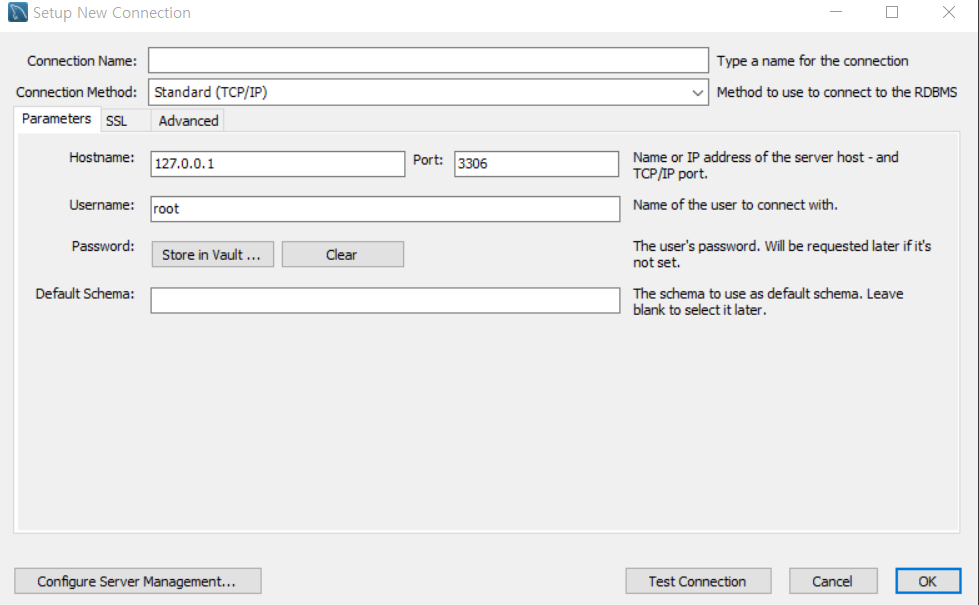Click Test Connection

point(698,580)
